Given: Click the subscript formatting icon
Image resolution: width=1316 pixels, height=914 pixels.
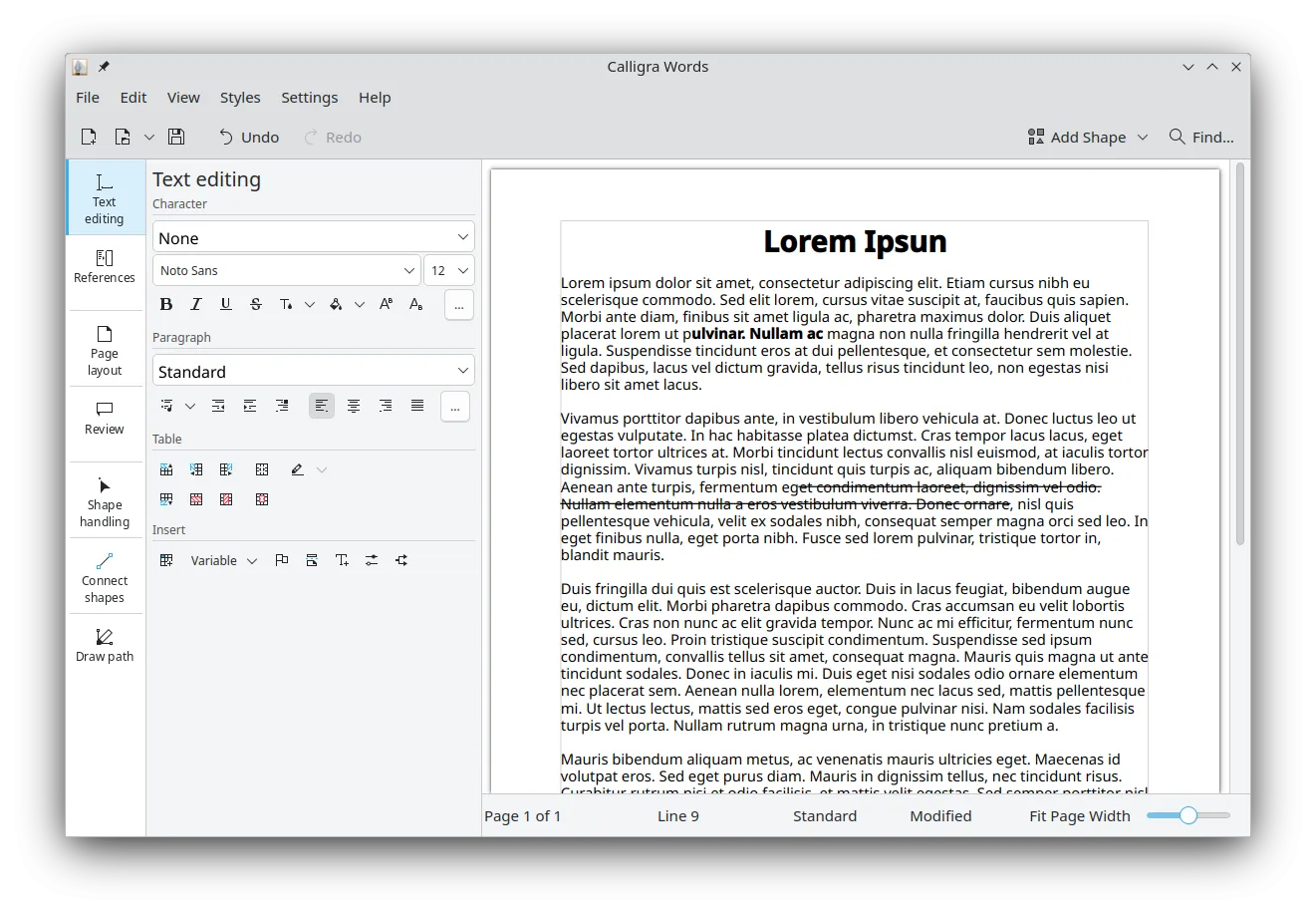Looking at the screenshot, I should [x=415, y=304].
